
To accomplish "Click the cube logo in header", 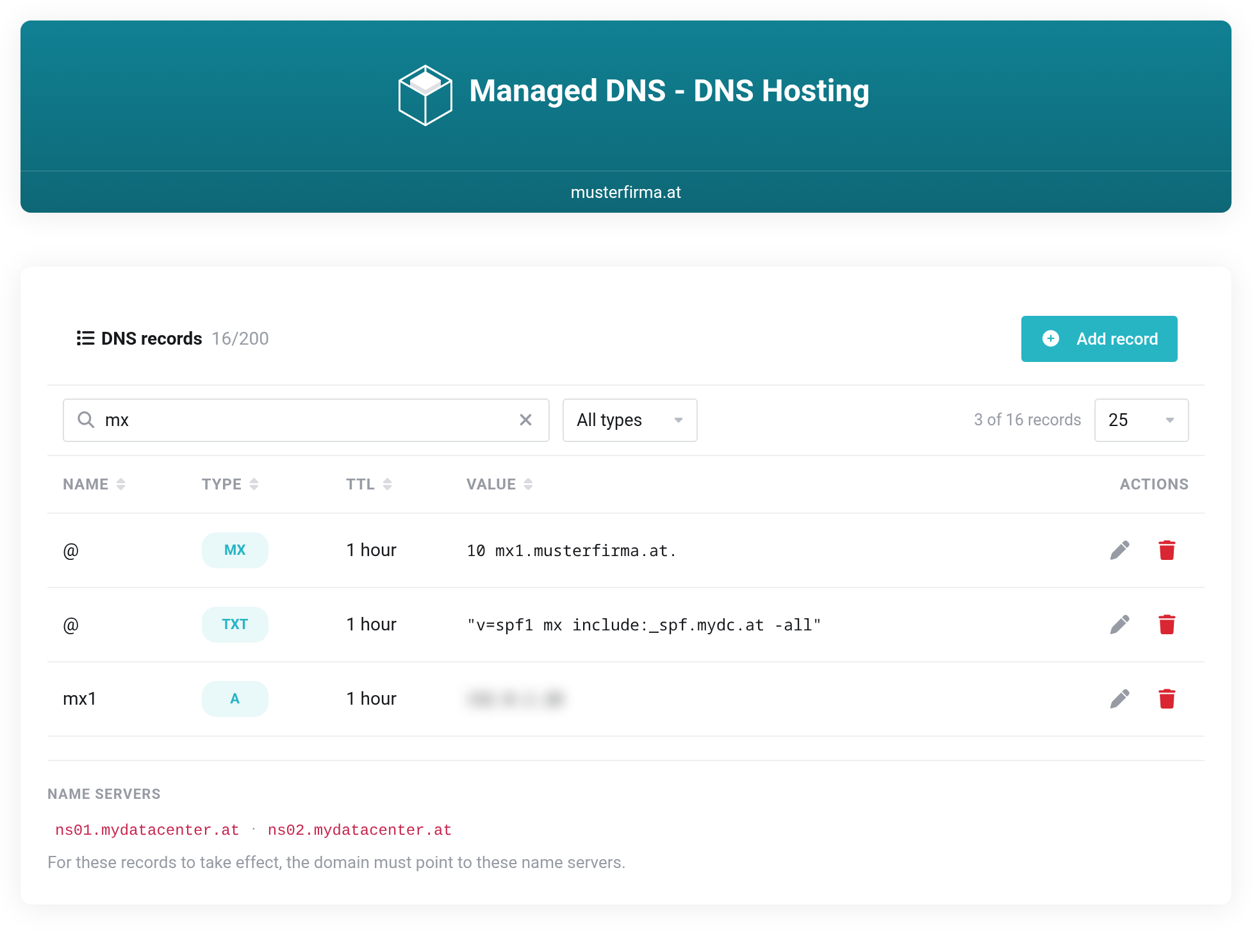I will (x=425, y=95).
